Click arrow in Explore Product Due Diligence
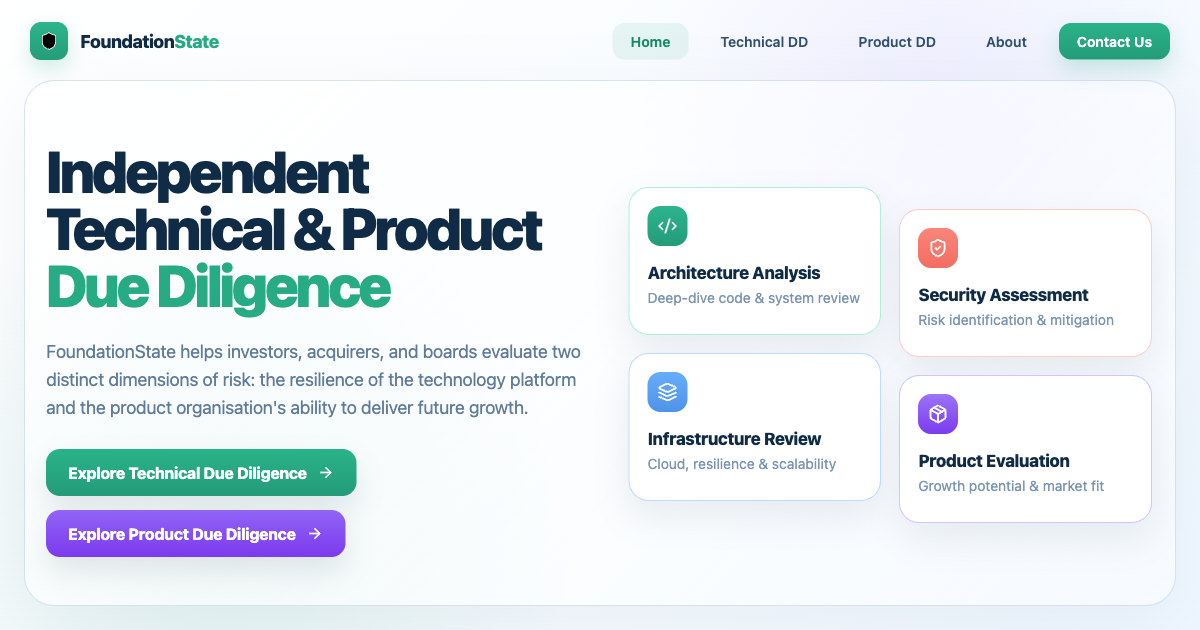Screen dimensions: 1200x630 [x=314, y=534]
